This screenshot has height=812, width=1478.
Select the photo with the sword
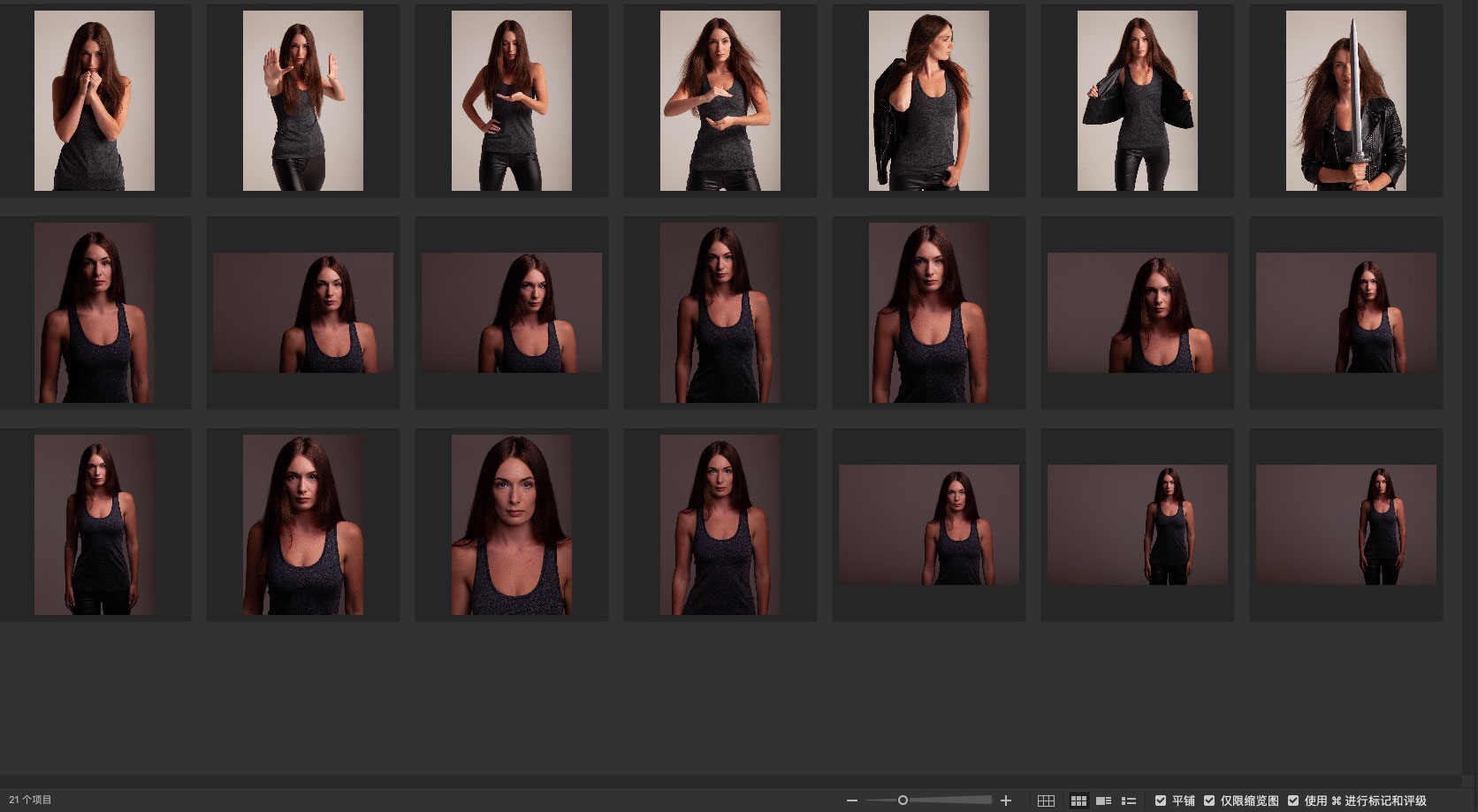pos(1345,101)
